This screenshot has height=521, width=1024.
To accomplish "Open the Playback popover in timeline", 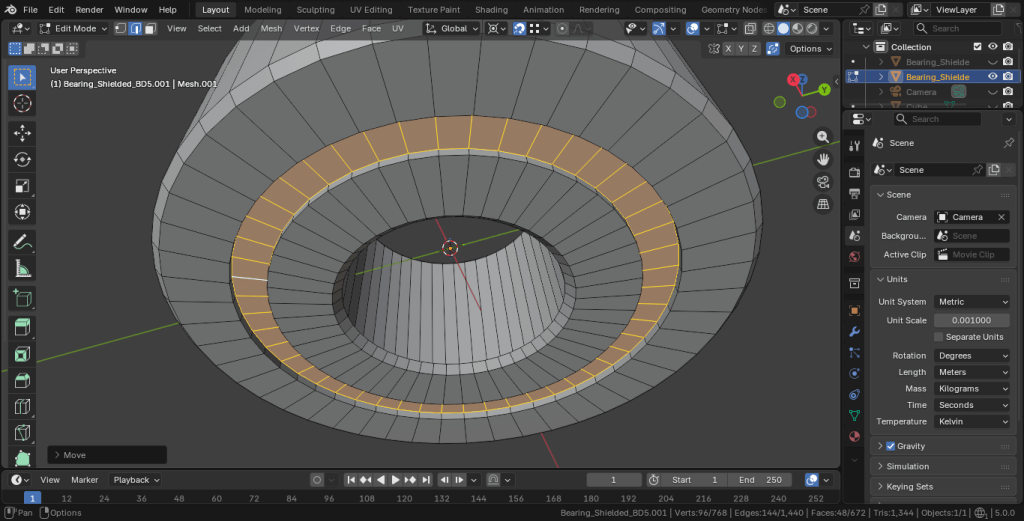I will 136,480.
